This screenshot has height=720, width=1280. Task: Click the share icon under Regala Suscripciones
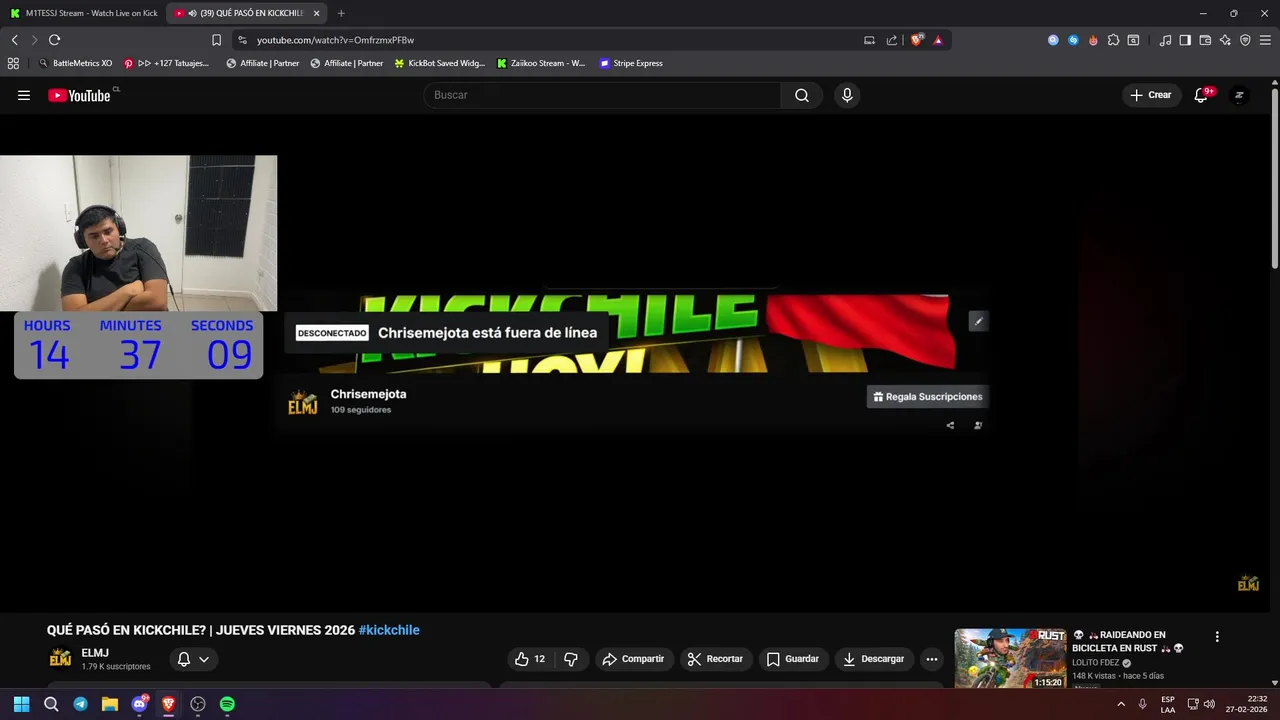pos(950,425)
